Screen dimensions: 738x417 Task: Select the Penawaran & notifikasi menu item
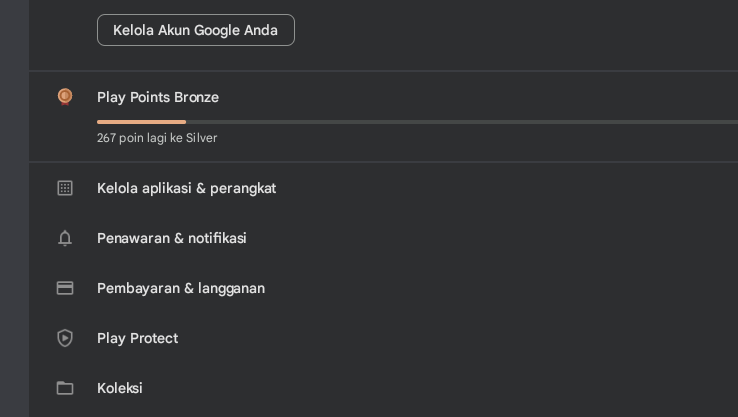[171, 238]
